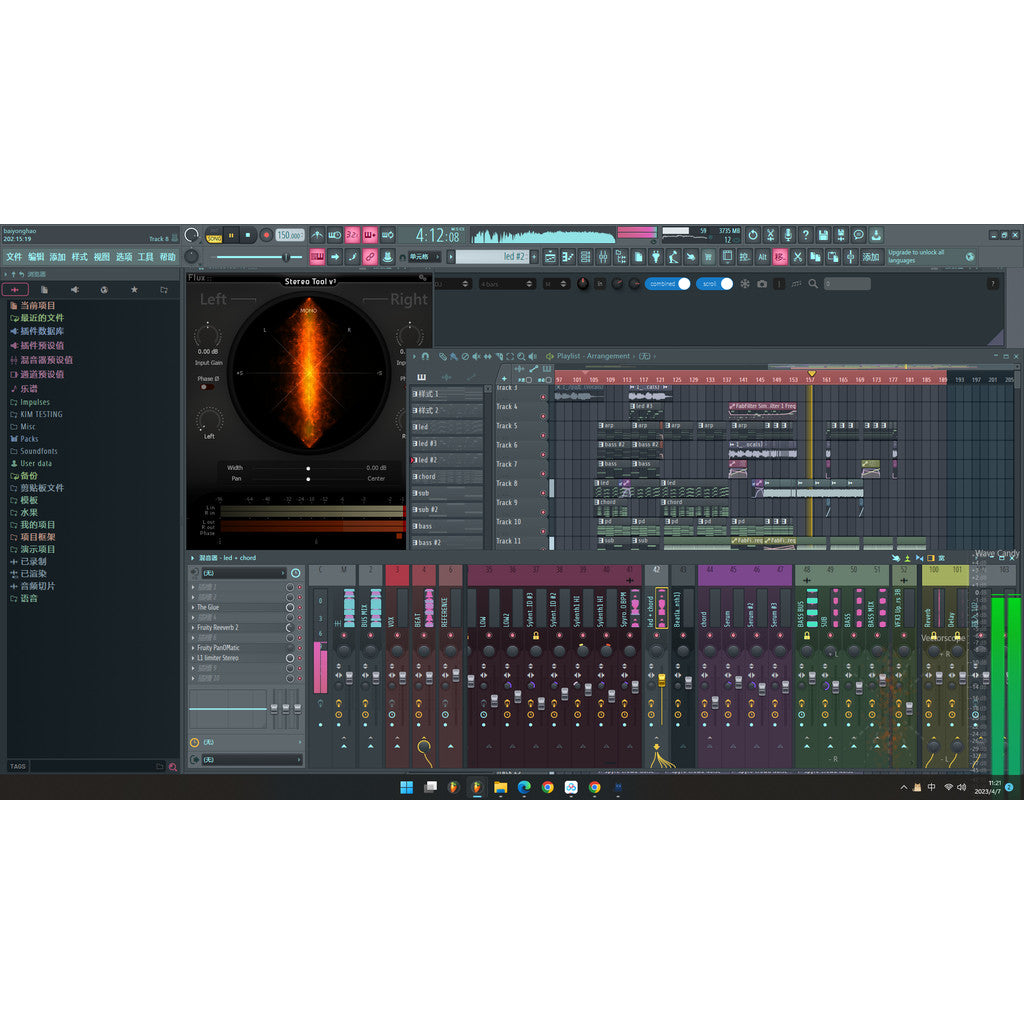The height and width of the screenshot is (1024, 1024).
Task: Click the question mark help icon
Action: 806,235
